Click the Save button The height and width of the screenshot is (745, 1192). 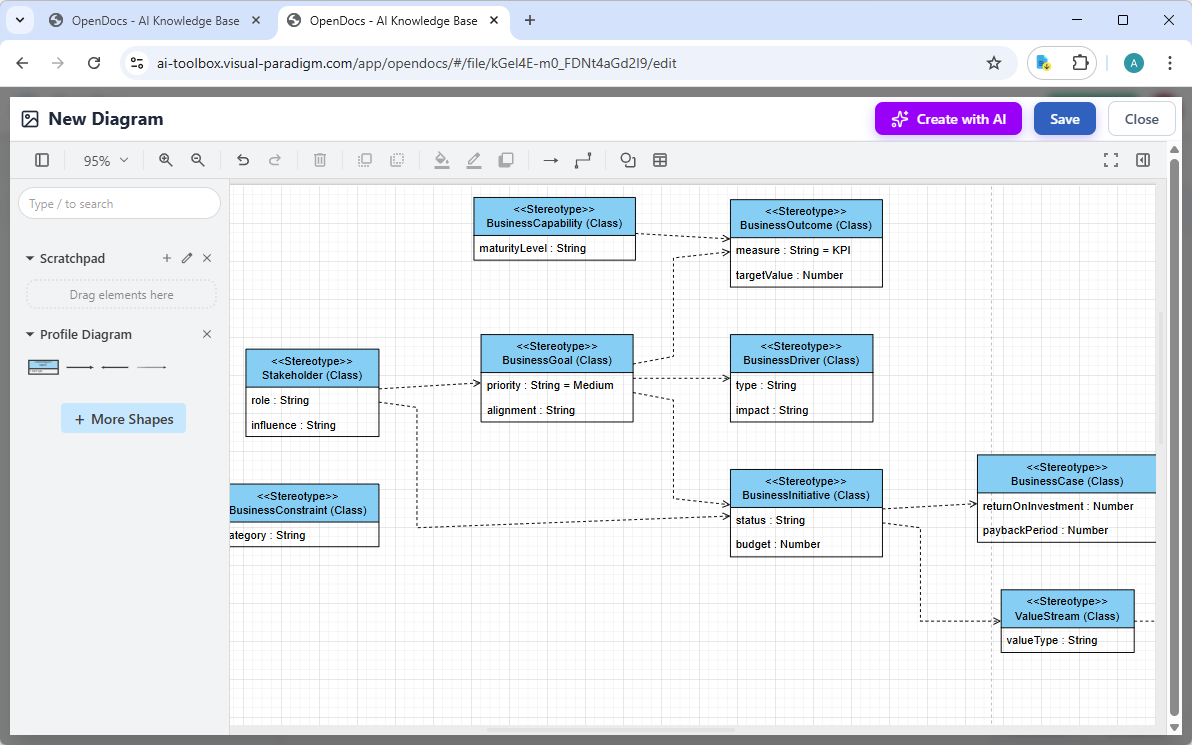1064,118
